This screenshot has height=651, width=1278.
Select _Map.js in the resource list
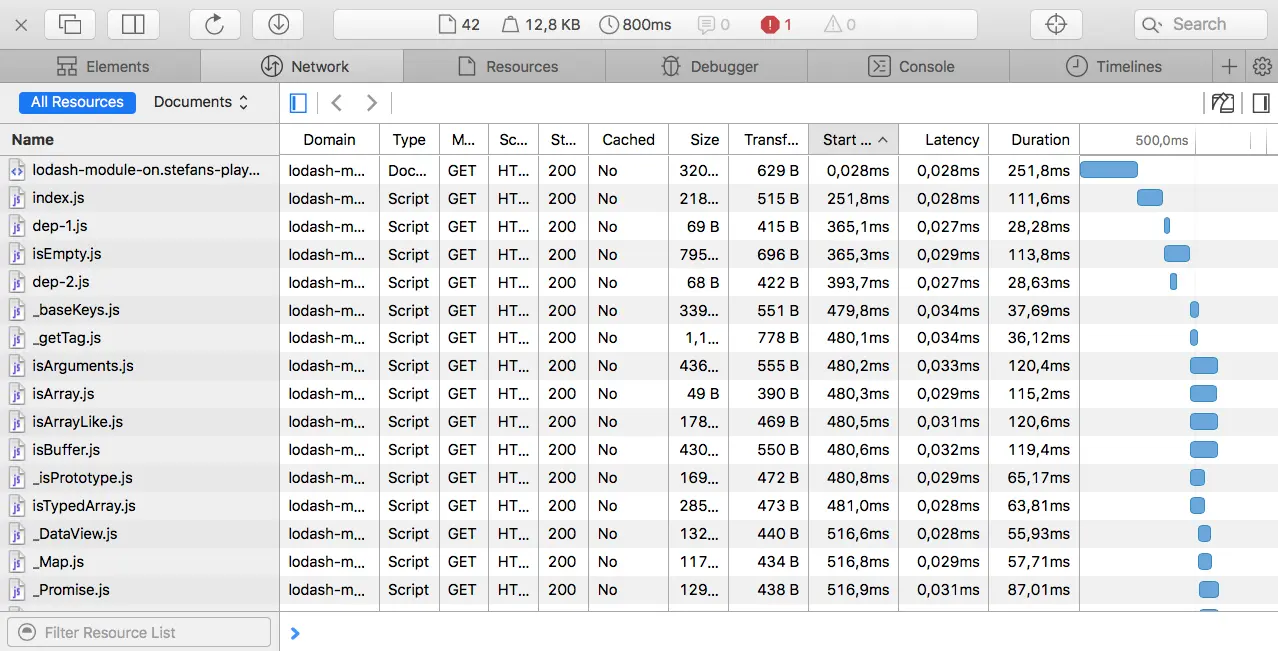pos(140,562)
